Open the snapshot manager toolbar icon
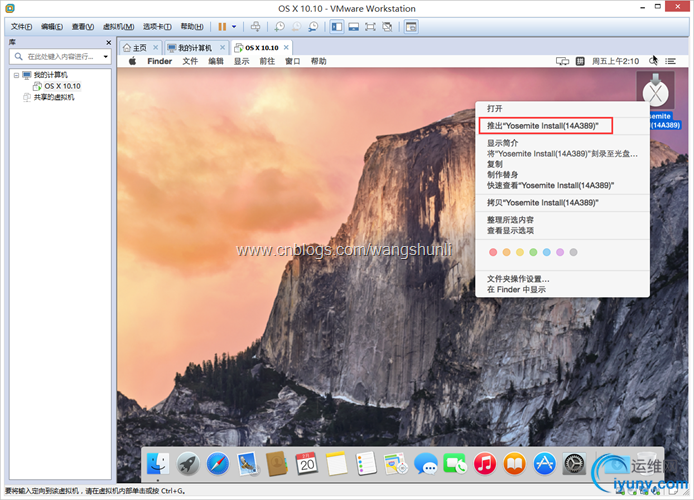This screenshot has width=694, height=500. 313,27
